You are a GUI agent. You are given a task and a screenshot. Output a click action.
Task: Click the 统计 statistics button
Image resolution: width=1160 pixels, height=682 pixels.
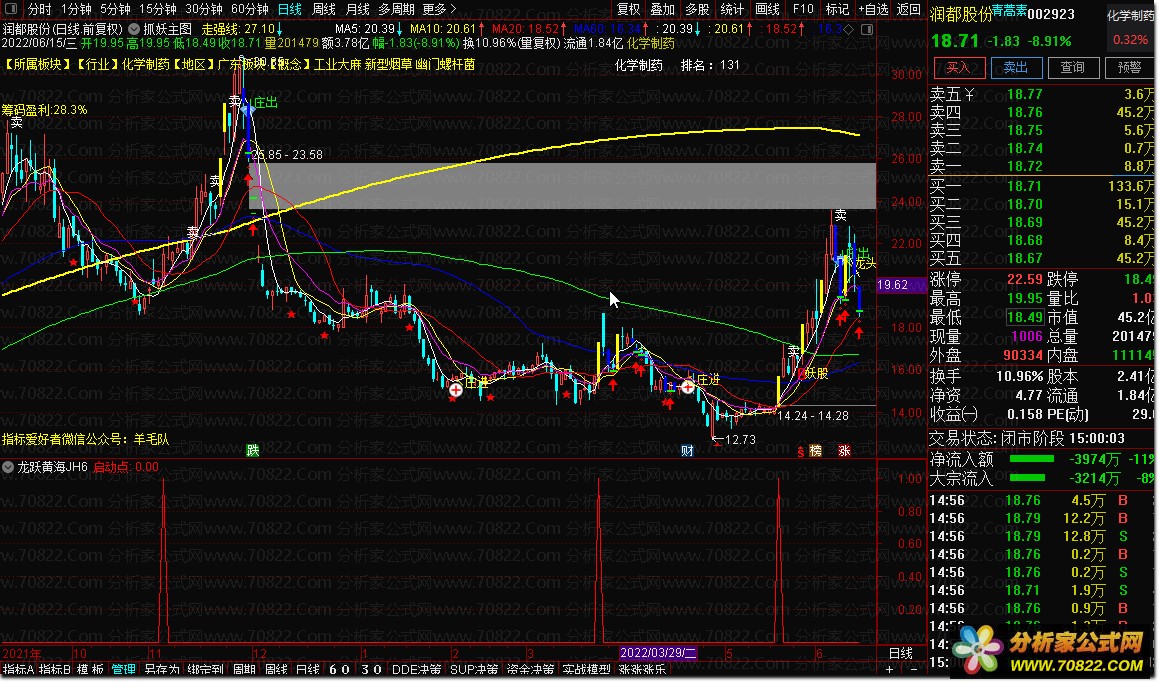(732, 9)
